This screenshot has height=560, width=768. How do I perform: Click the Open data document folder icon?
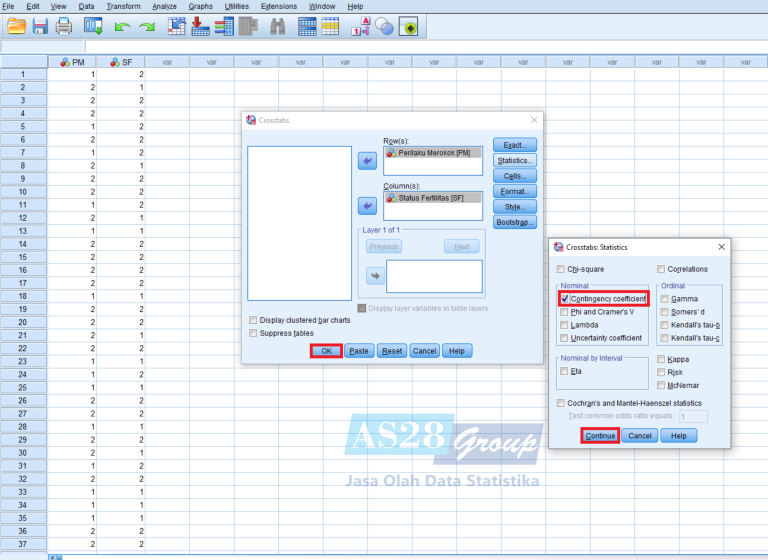pos(16,28)
